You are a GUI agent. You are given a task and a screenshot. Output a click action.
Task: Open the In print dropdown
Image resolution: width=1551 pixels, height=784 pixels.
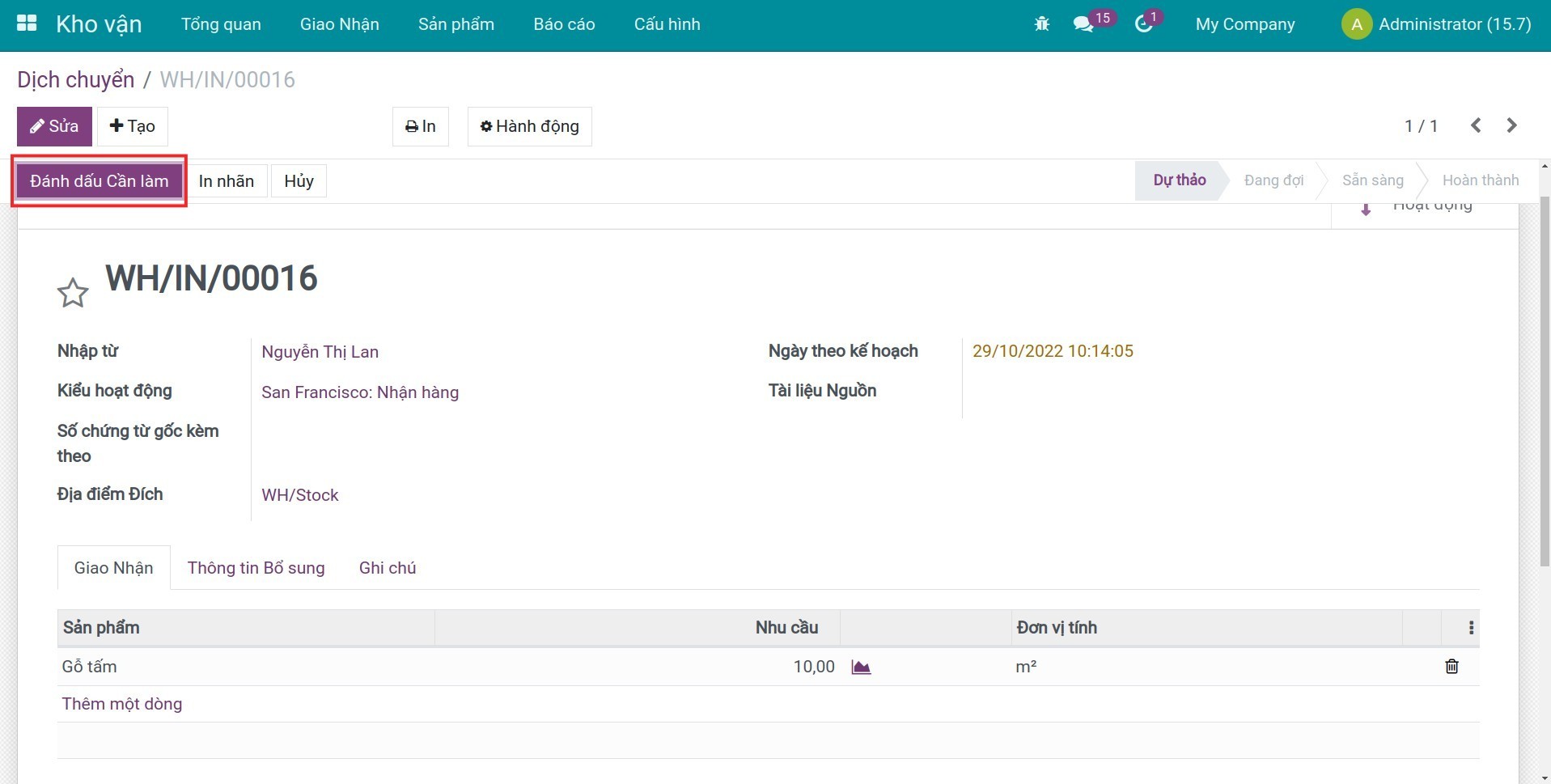[420, 126]
